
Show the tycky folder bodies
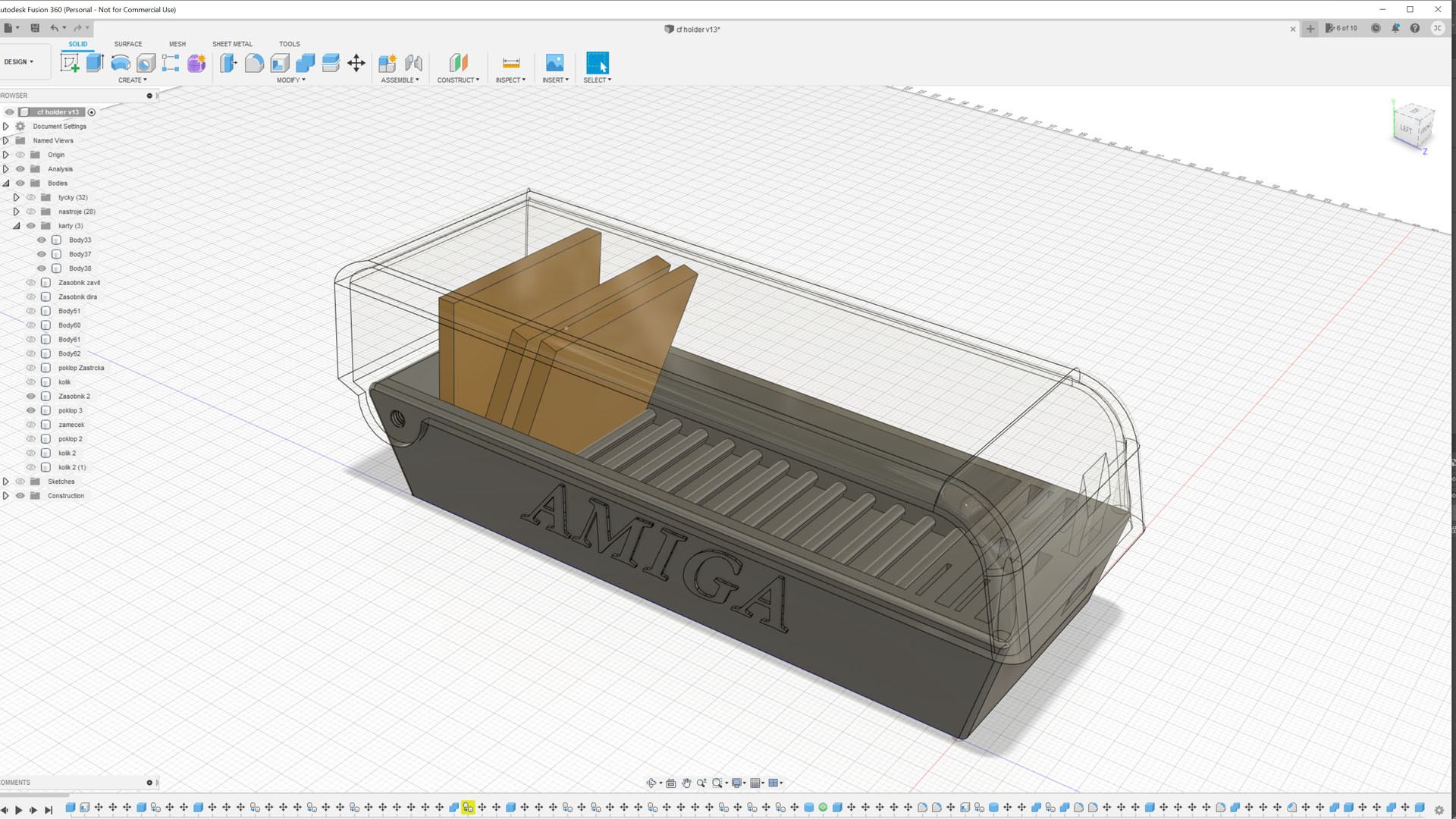click(x=31, y=197)
